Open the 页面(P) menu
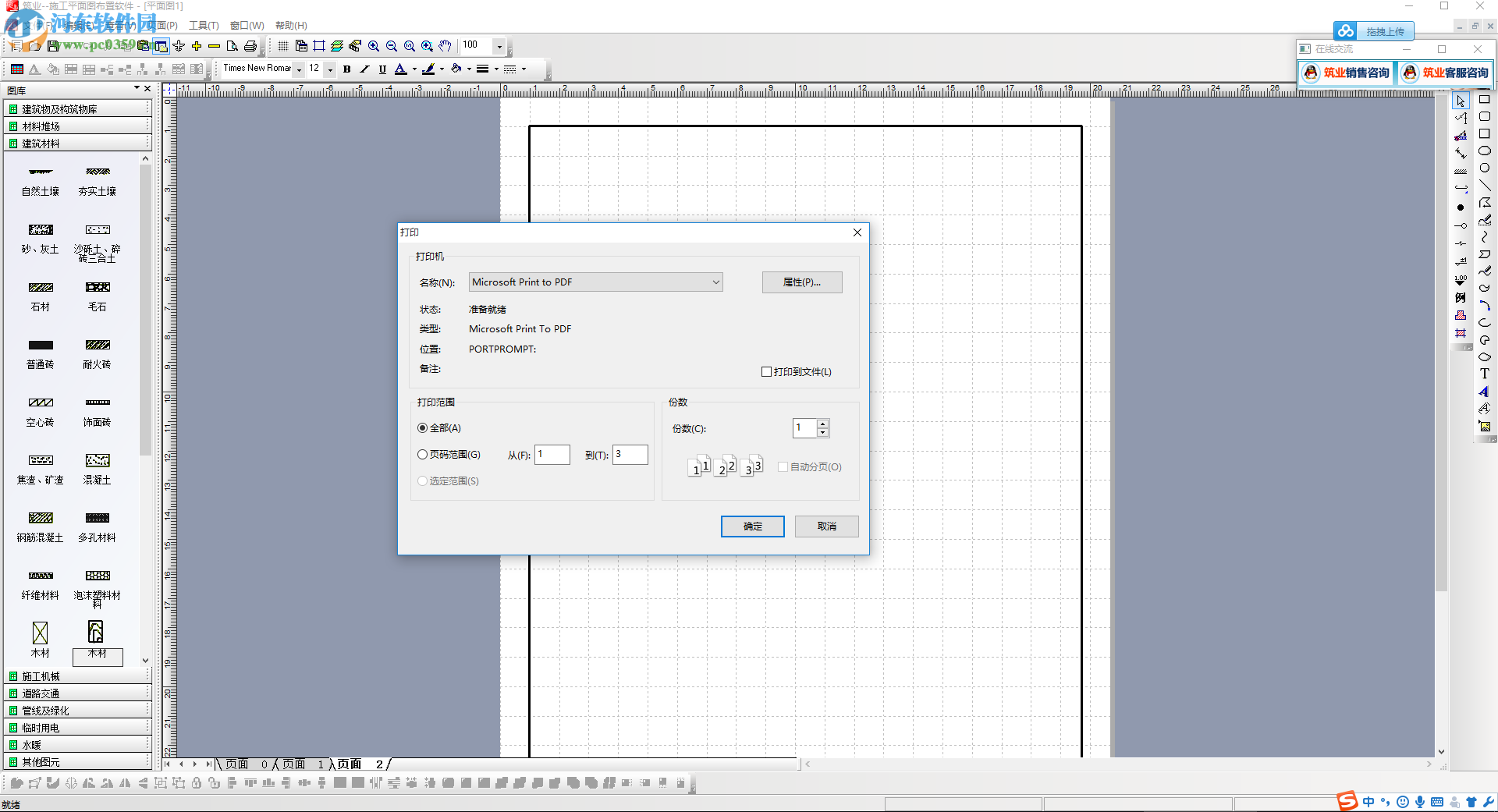This screenshot has height=812, width=1498. tap(161, 26)
